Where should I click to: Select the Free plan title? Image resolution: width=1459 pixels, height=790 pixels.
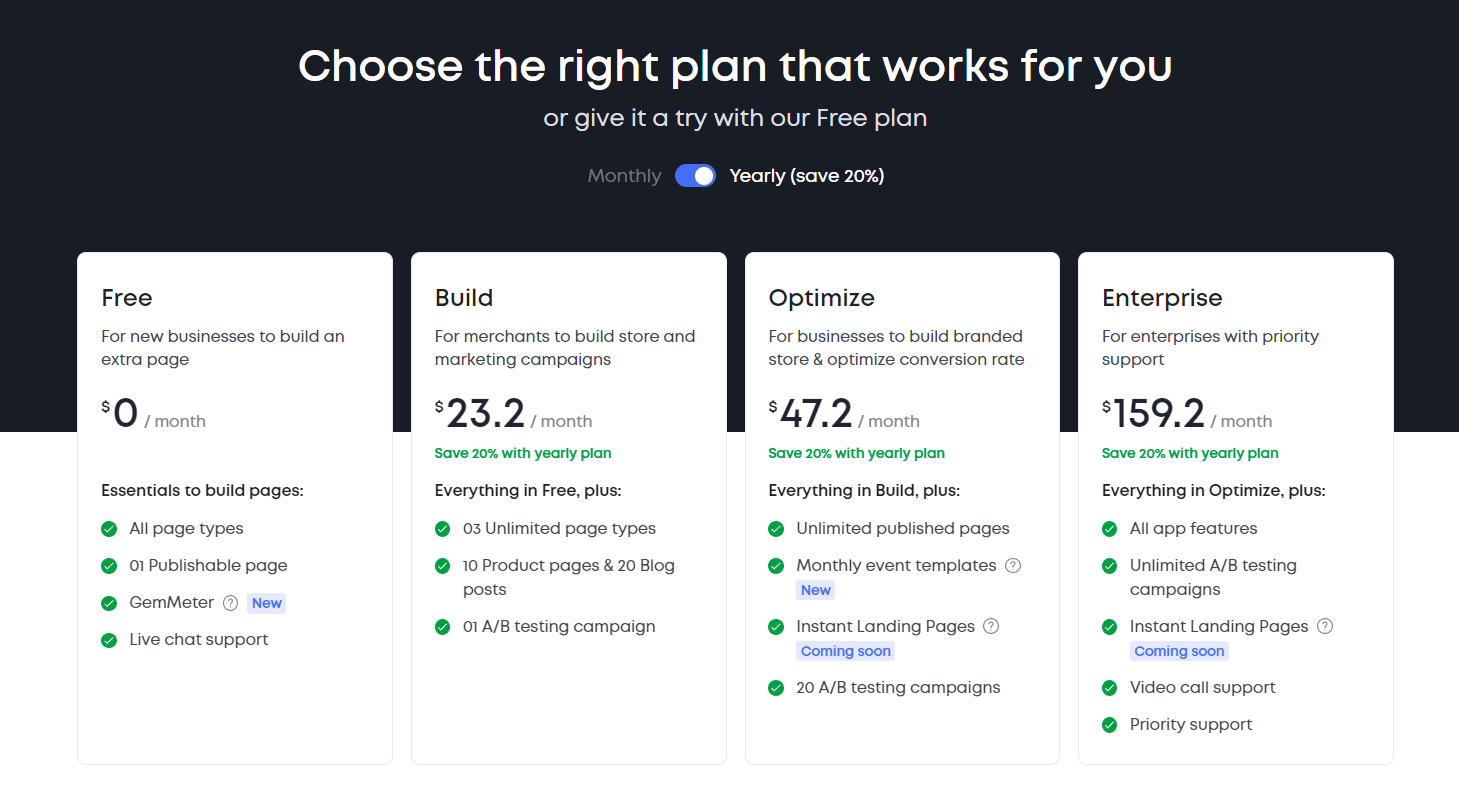coord(127,298)
